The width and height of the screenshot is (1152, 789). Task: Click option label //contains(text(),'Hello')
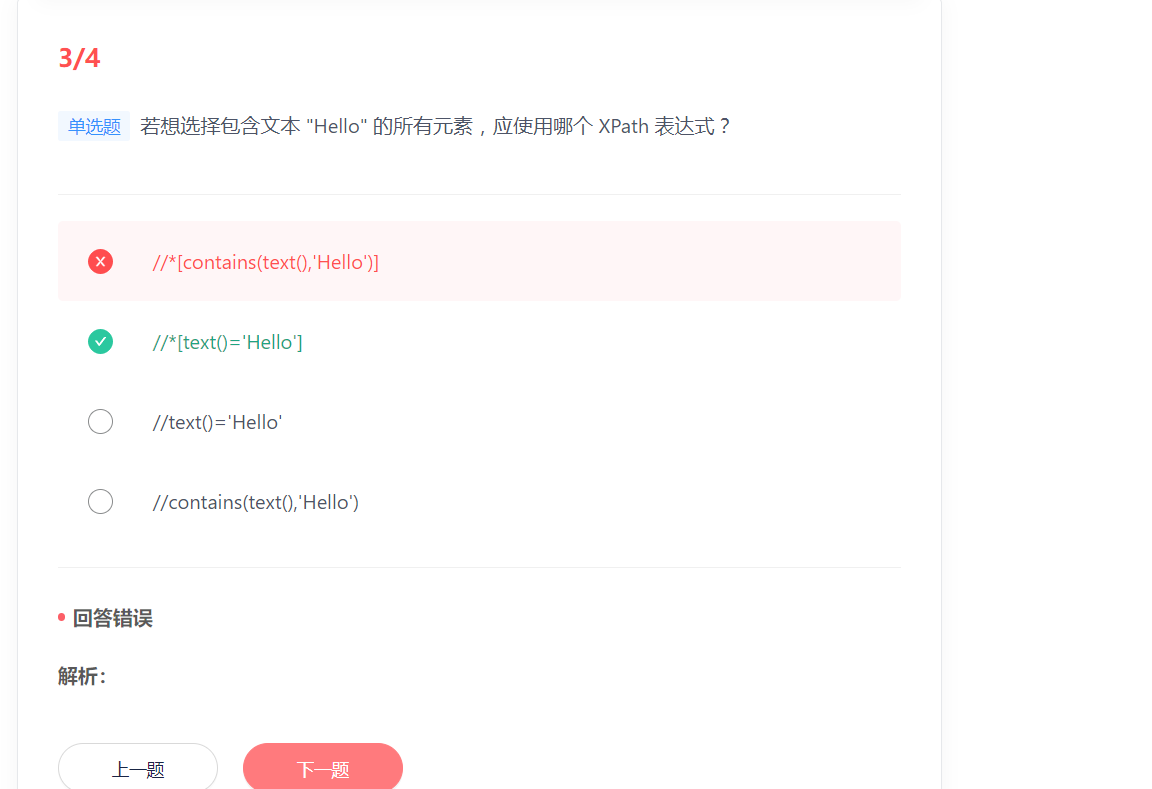[x=255, y=502]
